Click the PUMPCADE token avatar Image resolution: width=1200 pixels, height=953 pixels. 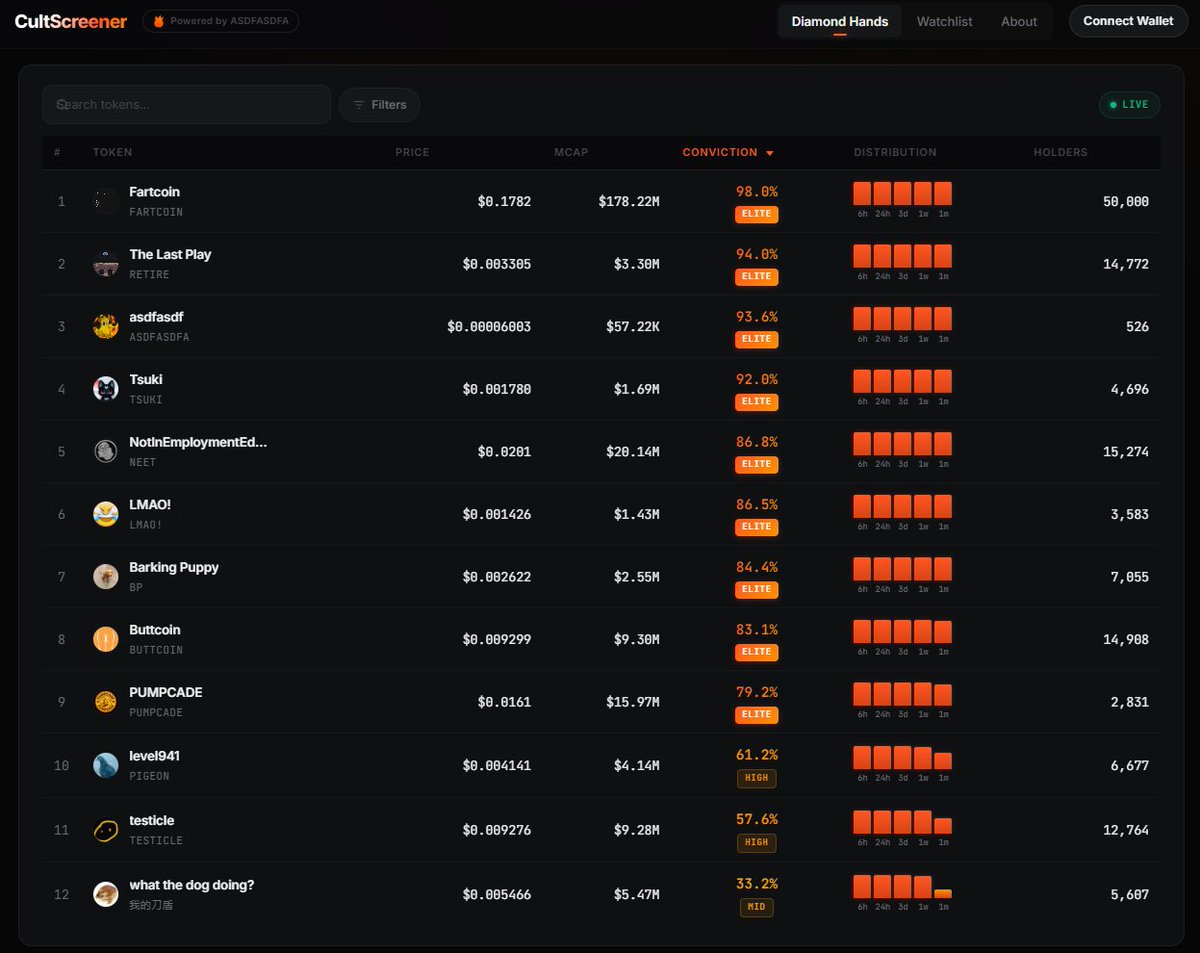106,702
